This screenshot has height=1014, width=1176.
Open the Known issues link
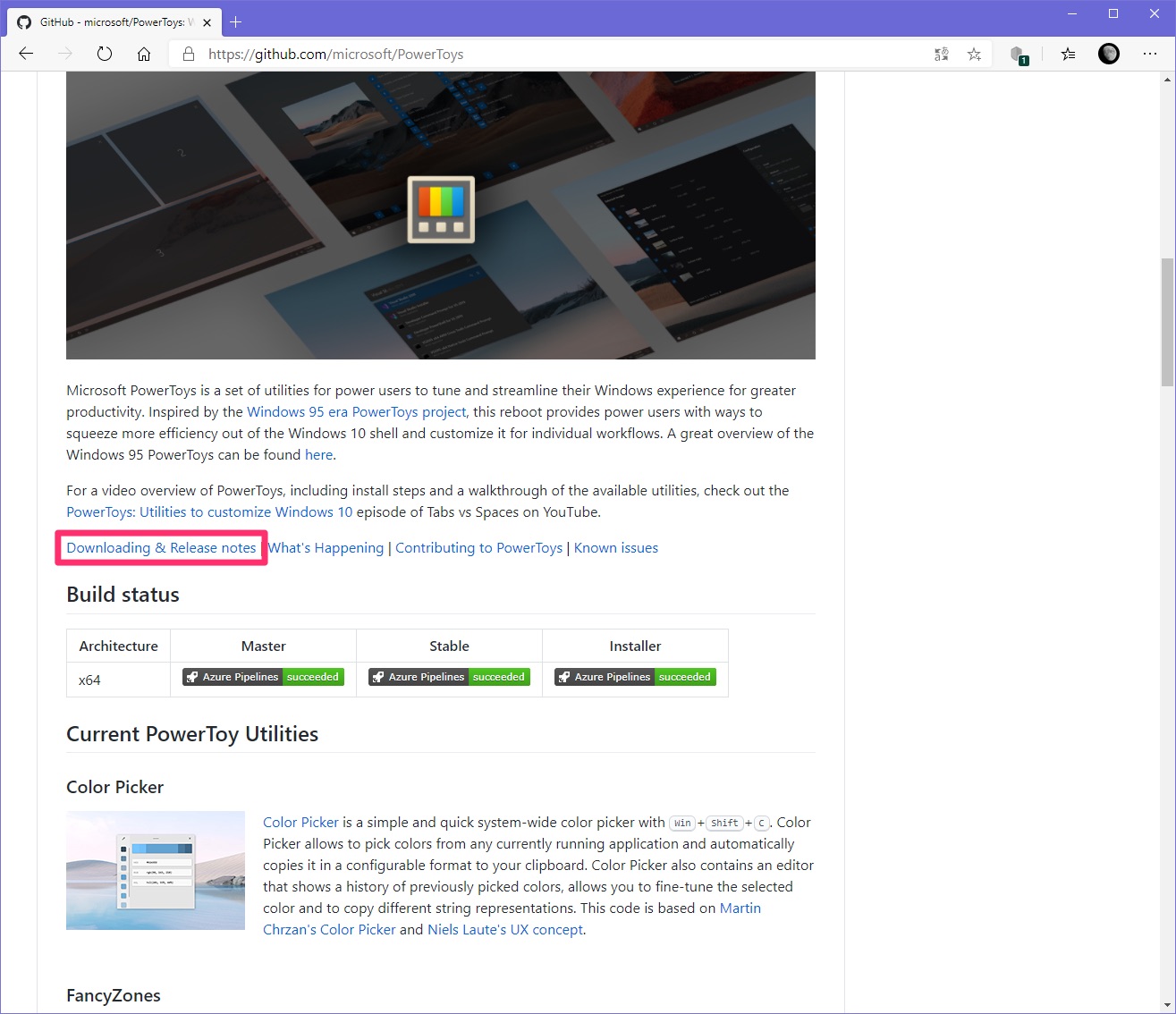coord(616,547)
